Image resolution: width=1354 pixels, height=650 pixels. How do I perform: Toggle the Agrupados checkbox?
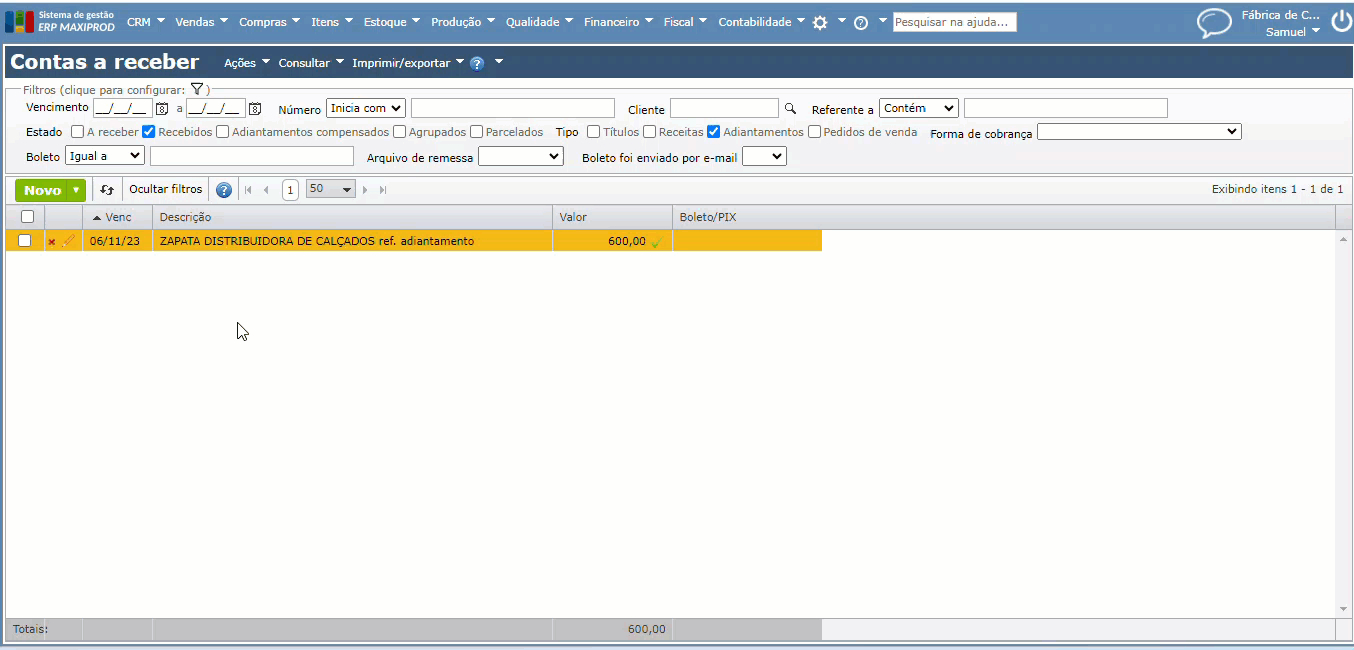[399, 132]
